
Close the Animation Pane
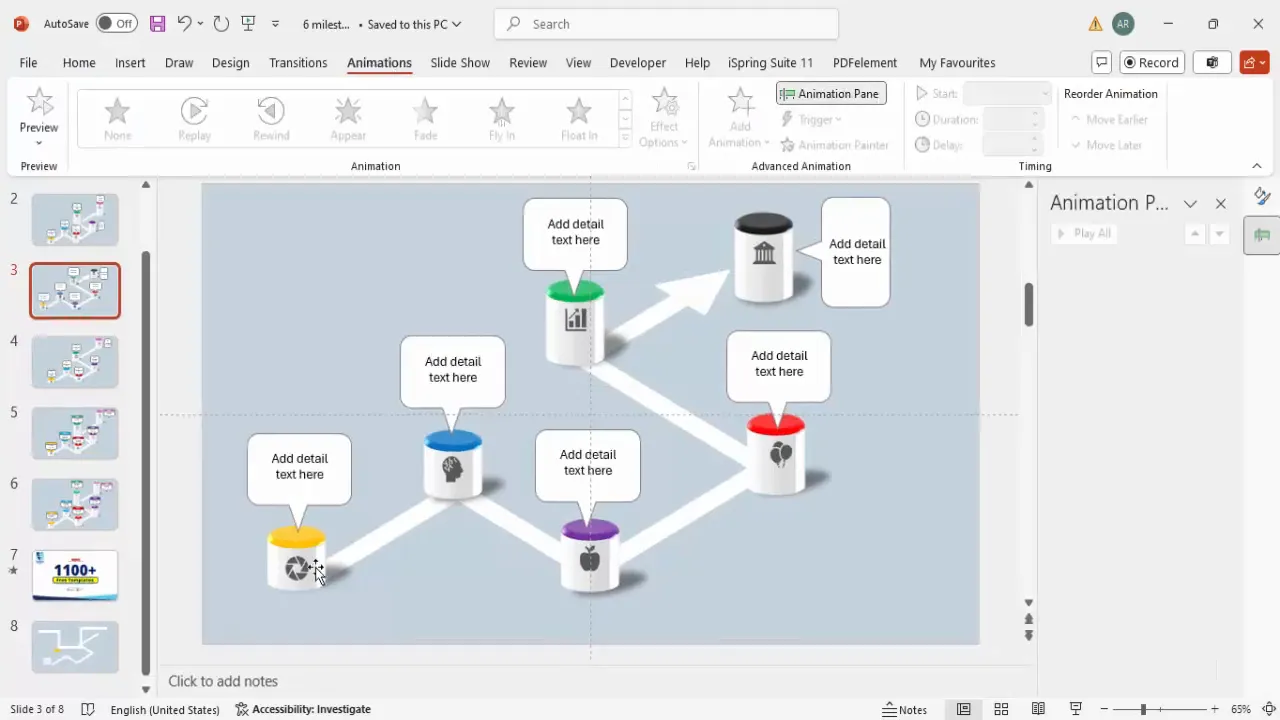1220,203
